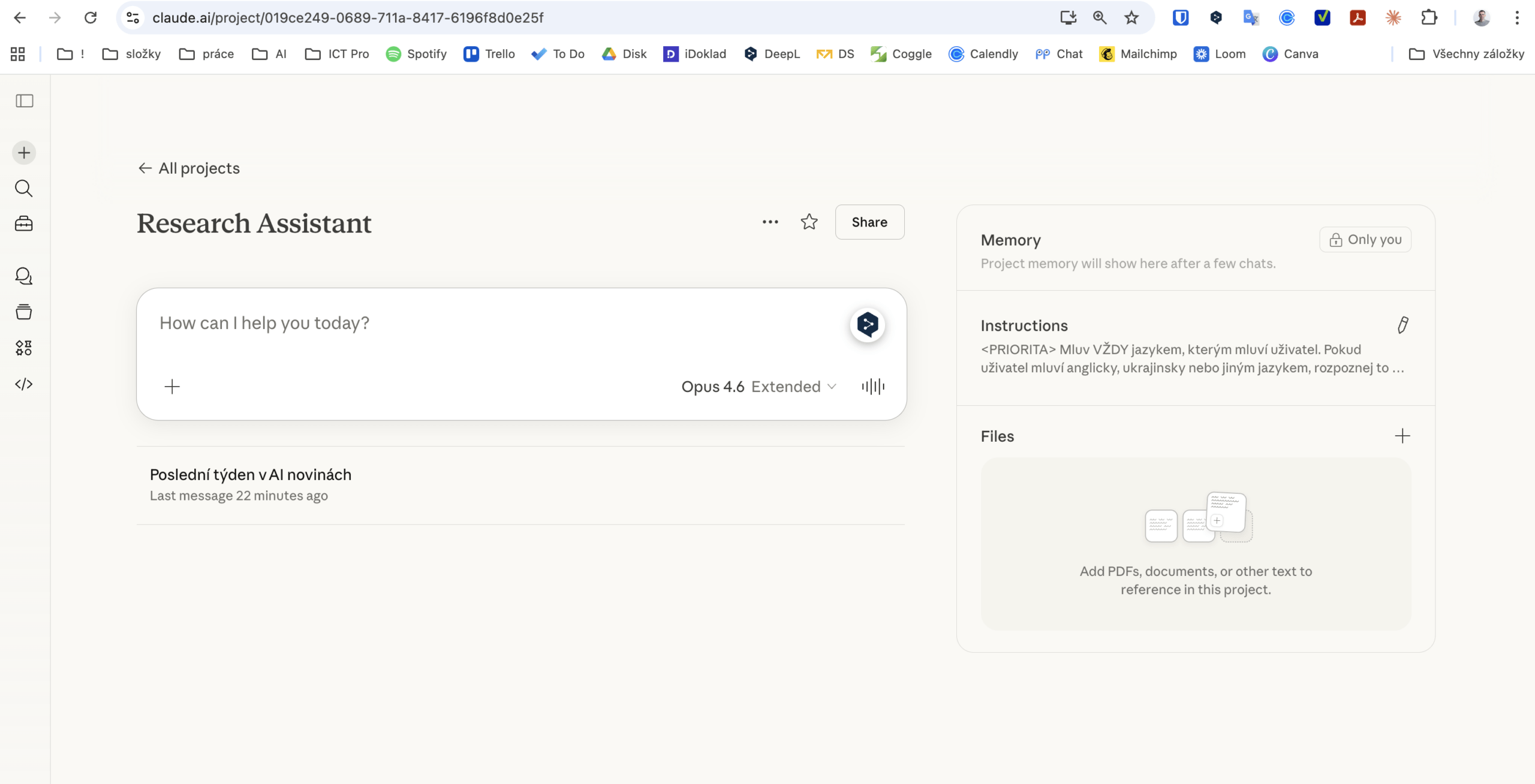Click the Share button
1535x784 pixels.
point(869,222)
